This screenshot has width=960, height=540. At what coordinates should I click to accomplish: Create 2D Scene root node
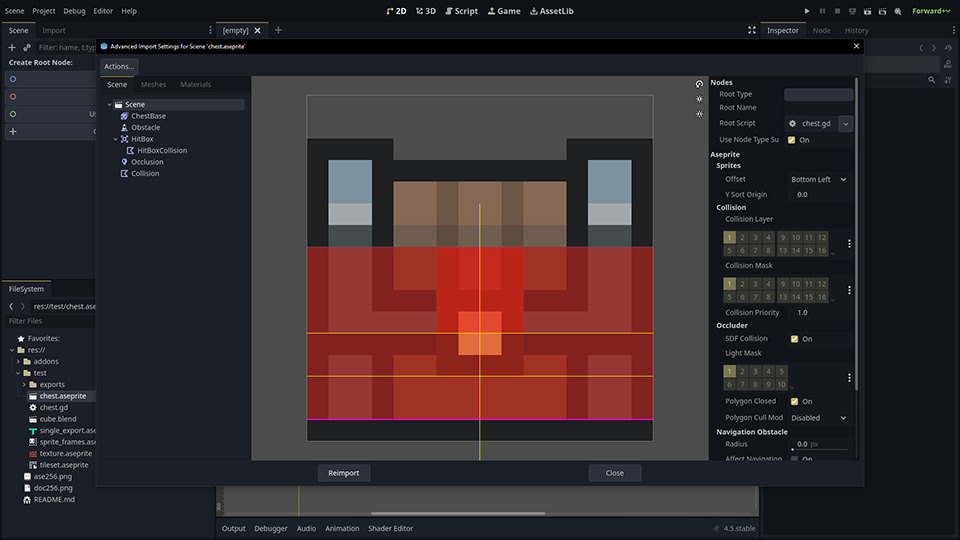point(50,79)
